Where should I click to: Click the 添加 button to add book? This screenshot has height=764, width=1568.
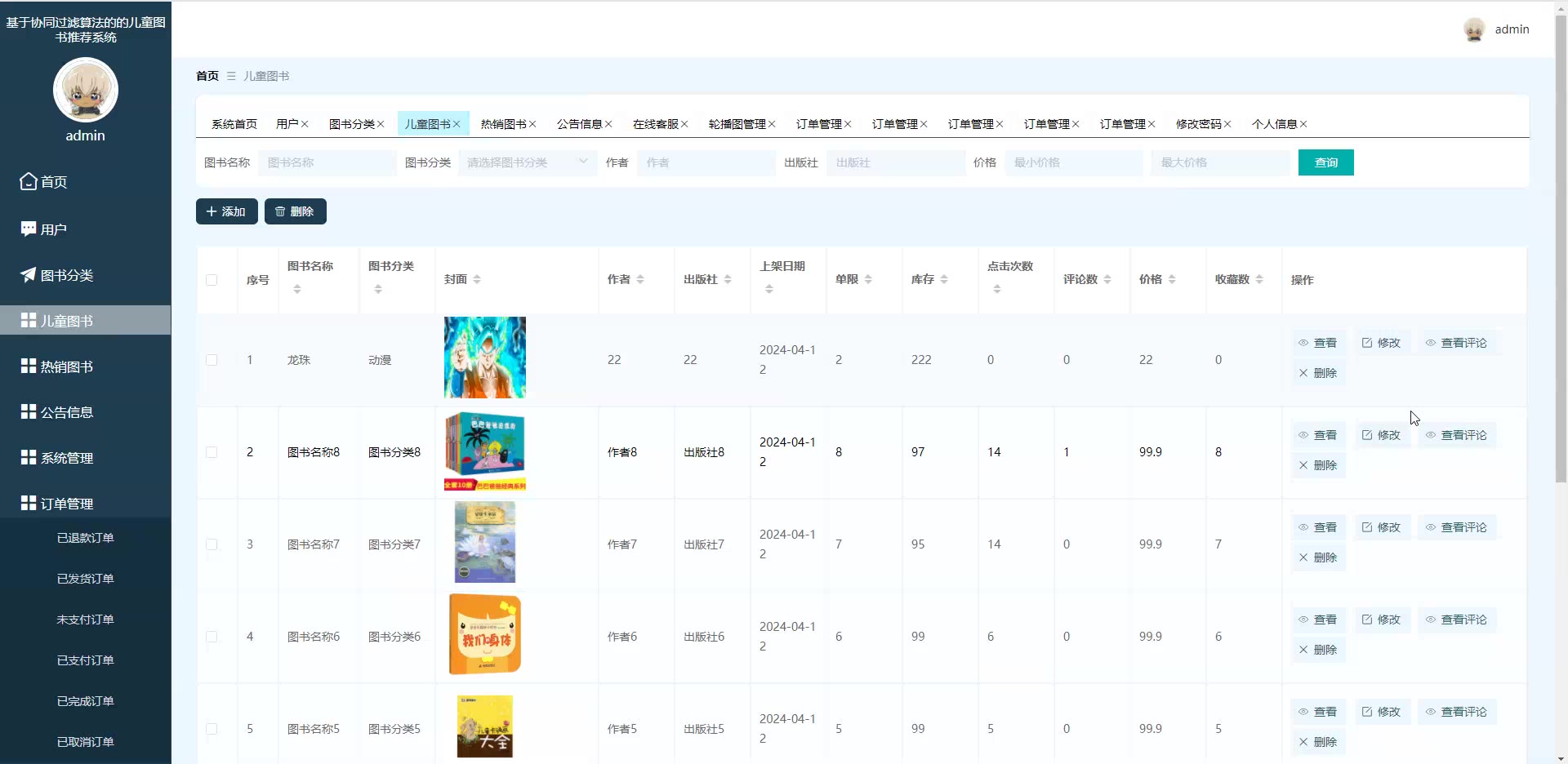pyautogui.click(x=226, y=211)
